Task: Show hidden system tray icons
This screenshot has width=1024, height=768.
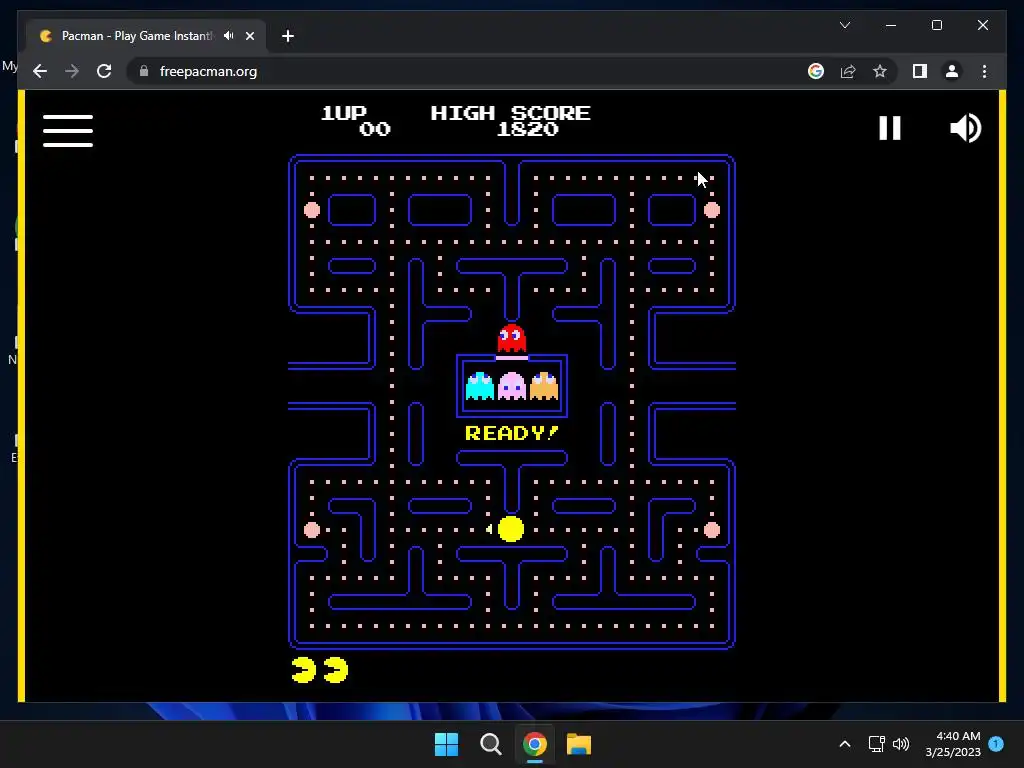Action: click(844, 744)
